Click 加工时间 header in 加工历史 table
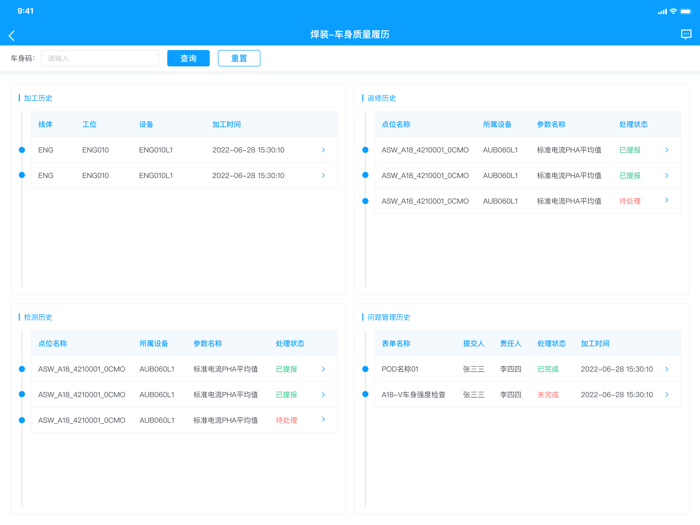The width and height of the screenshot is (700, 525). coord(226,125)
